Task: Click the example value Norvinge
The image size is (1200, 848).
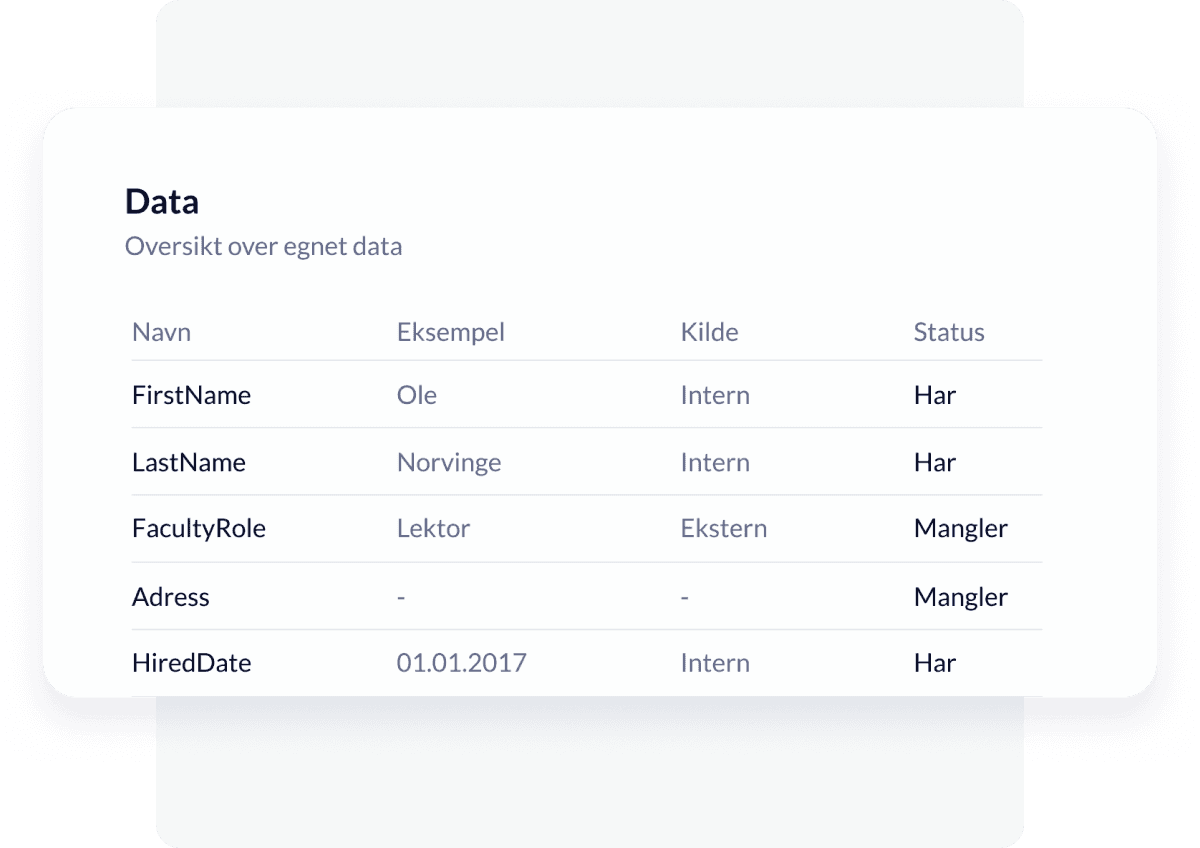Action: coord(448,463)
